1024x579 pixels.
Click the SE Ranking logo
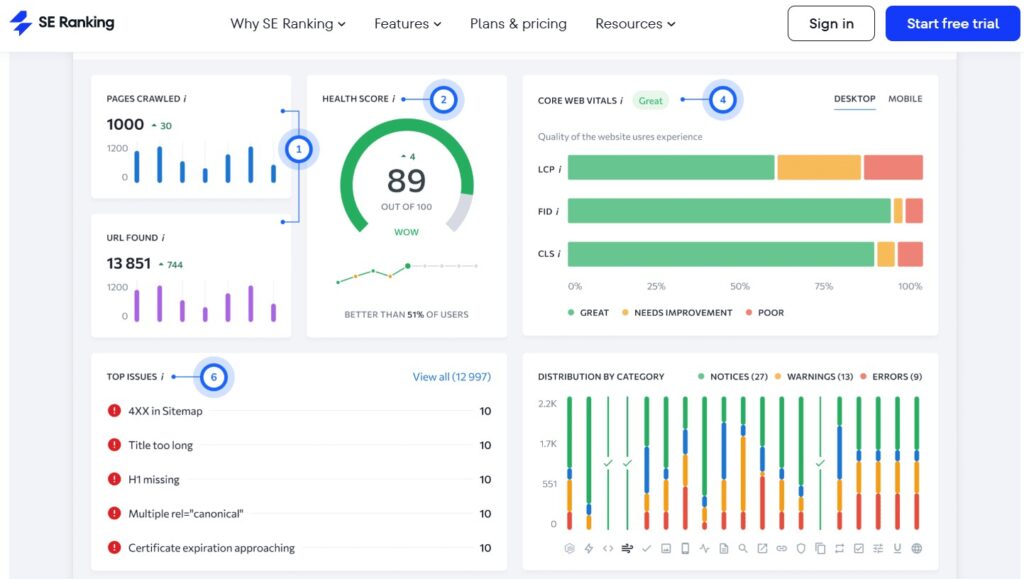[62, 23]
